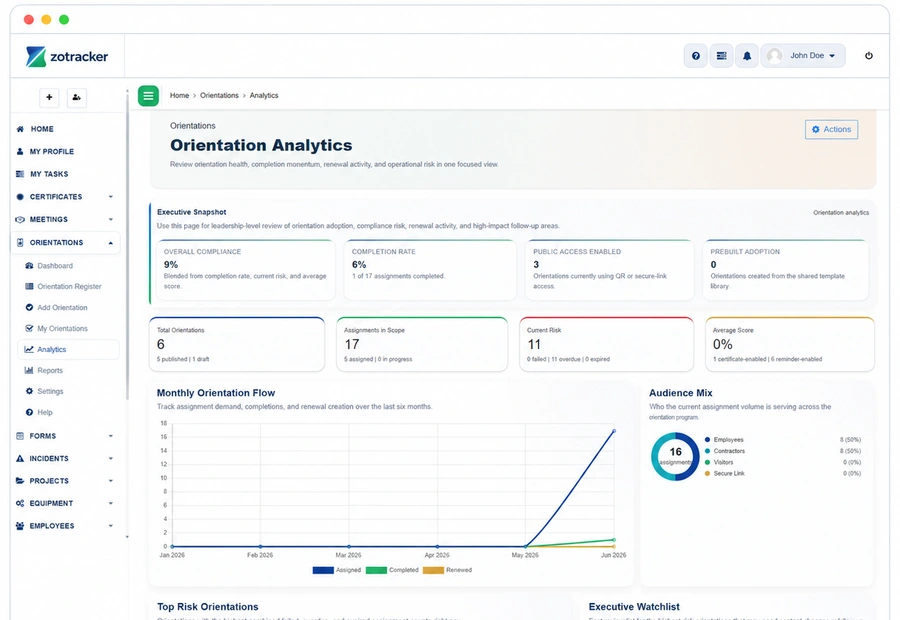Click the power logout icon
Viewport: 900px width, 620px height.
tap(869, 56)
